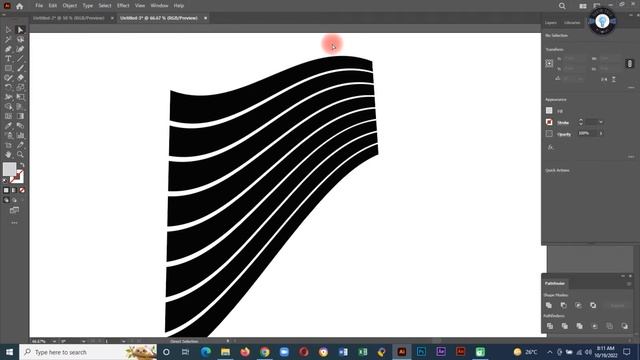Set the None color mode button
The height and width of the screenshot is (360, 640).
coord(22,190)
